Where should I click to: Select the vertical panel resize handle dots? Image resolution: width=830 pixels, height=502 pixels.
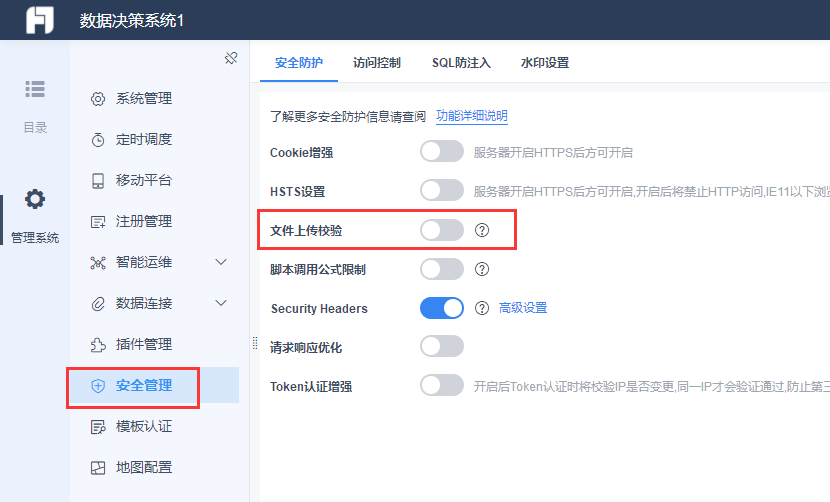tap(255, 343)
